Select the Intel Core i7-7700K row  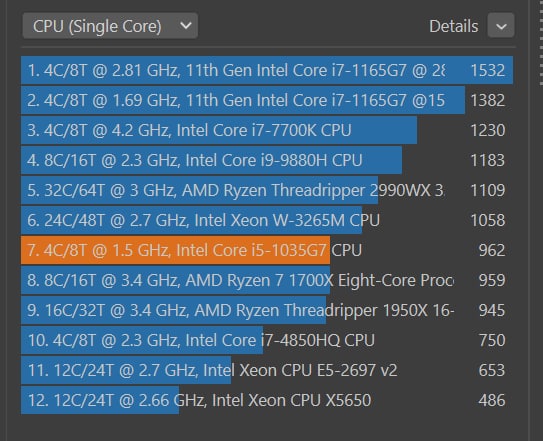tap(267, 131)
